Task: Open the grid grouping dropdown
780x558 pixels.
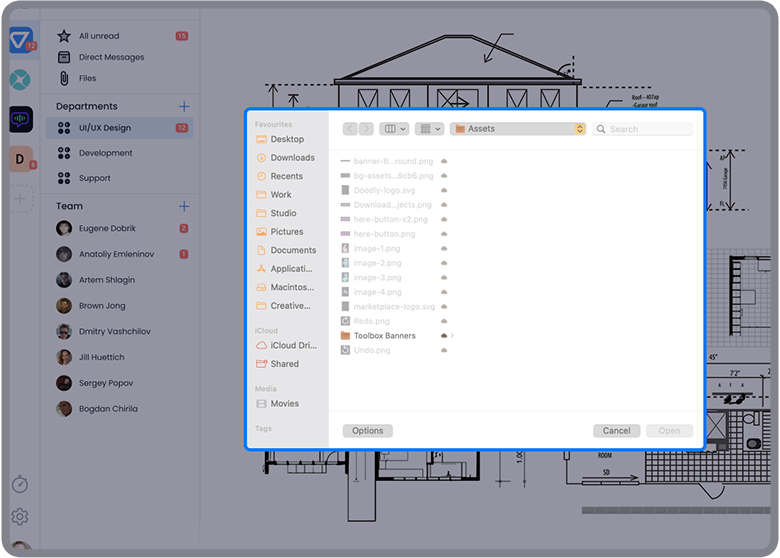Action: [430, 129]
